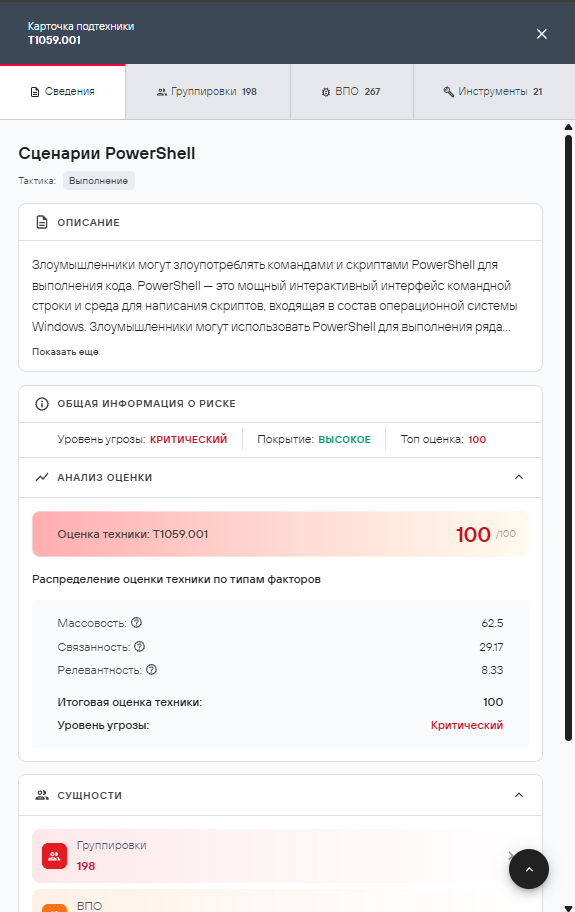The height and width of the screenshot is (912, 575).
Task: Collapse the Сущности section with chevron
Action: point(519,795)
